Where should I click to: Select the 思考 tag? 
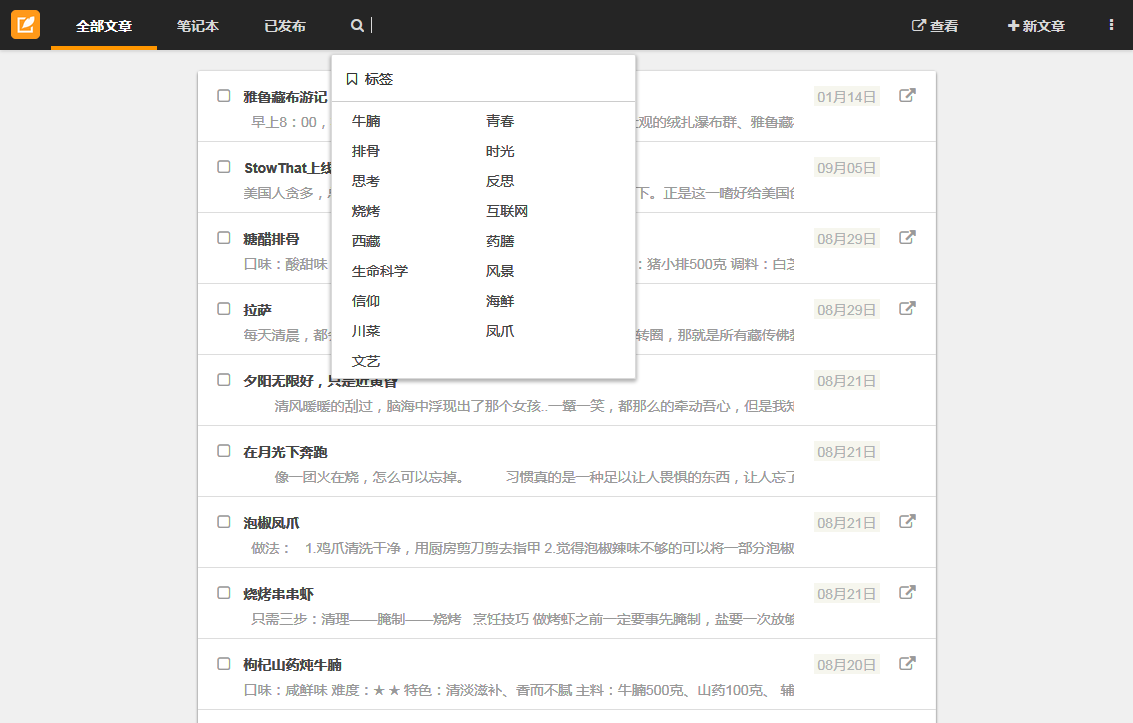366,181
